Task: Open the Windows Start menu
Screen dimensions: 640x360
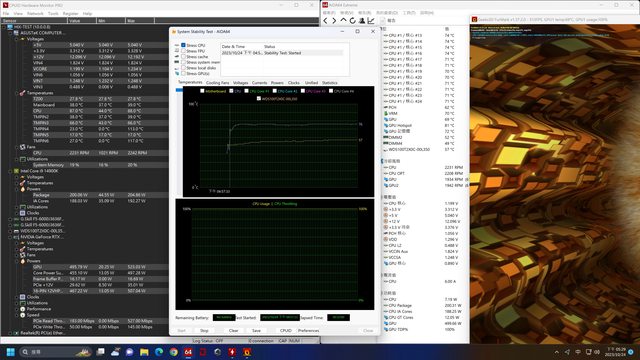Action: [11, 352]
